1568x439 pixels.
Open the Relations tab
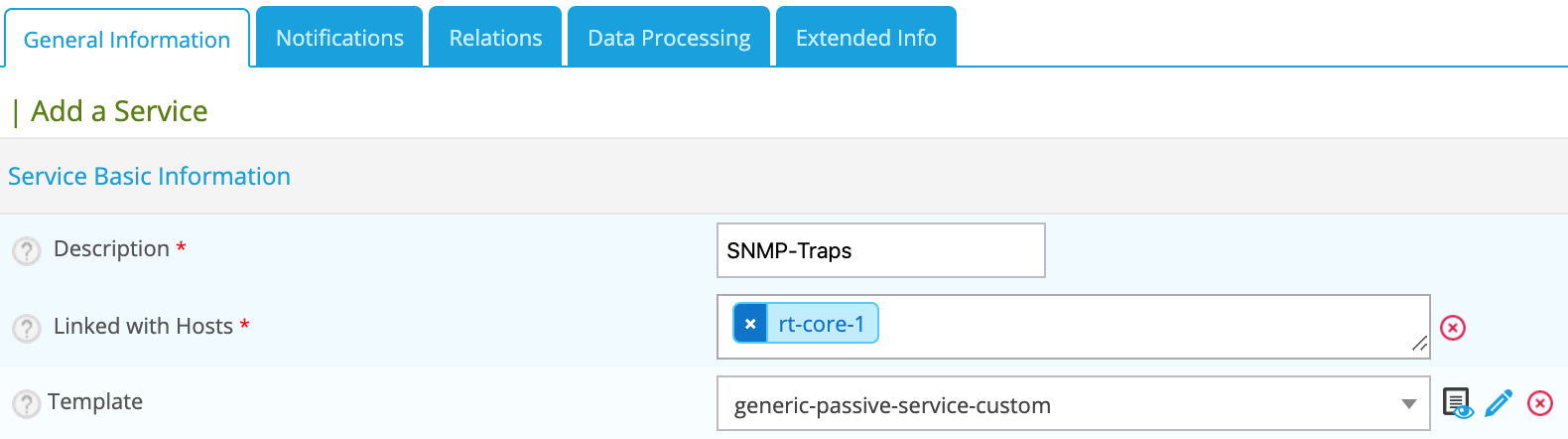coord(495,38)
